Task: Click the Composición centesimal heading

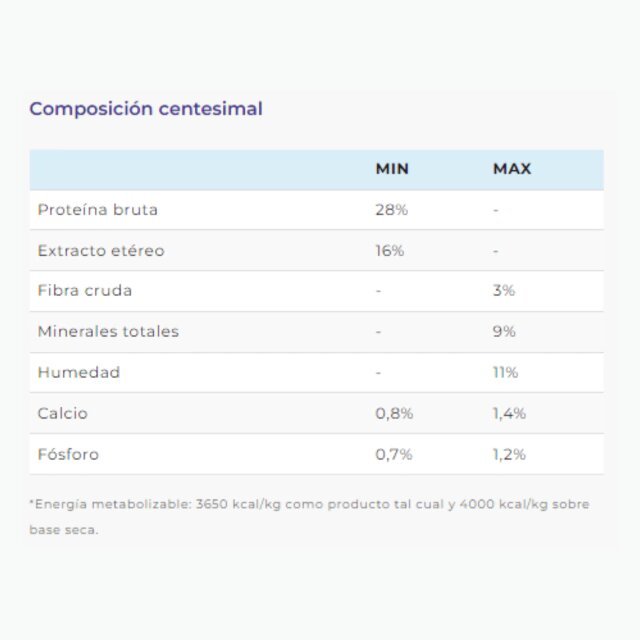Action: [x=146, y=109]
